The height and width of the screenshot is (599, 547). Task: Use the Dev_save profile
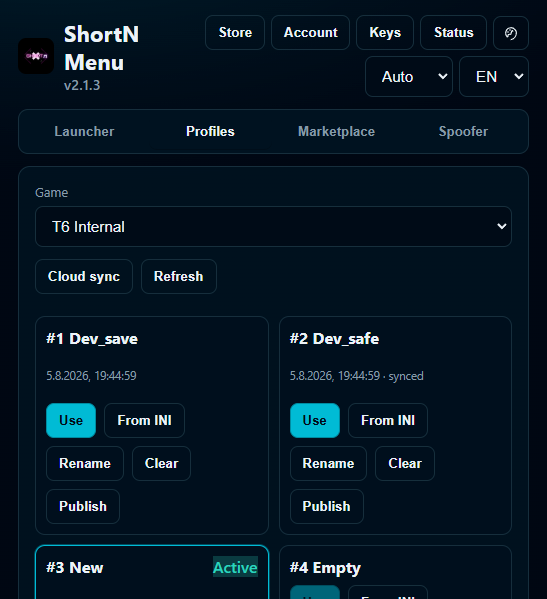71,420
